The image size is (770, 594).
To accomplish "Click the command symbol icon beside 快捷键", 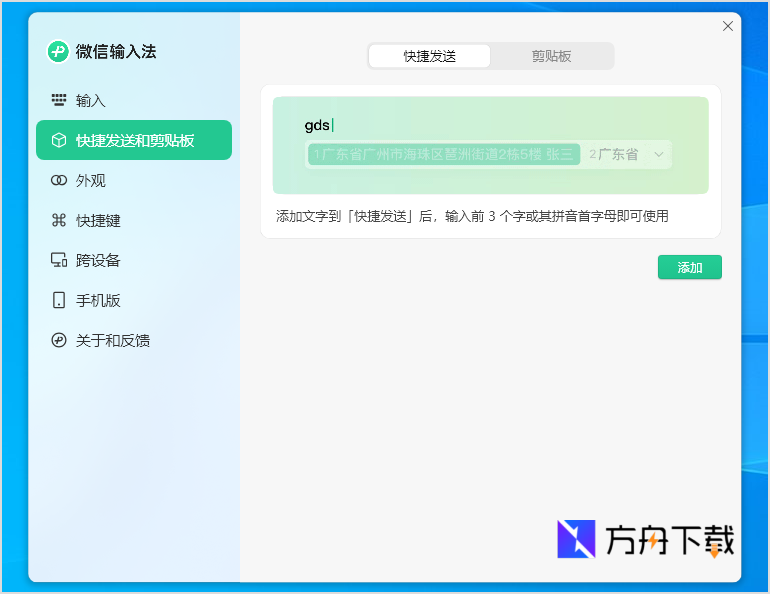I will pos(59,220).
